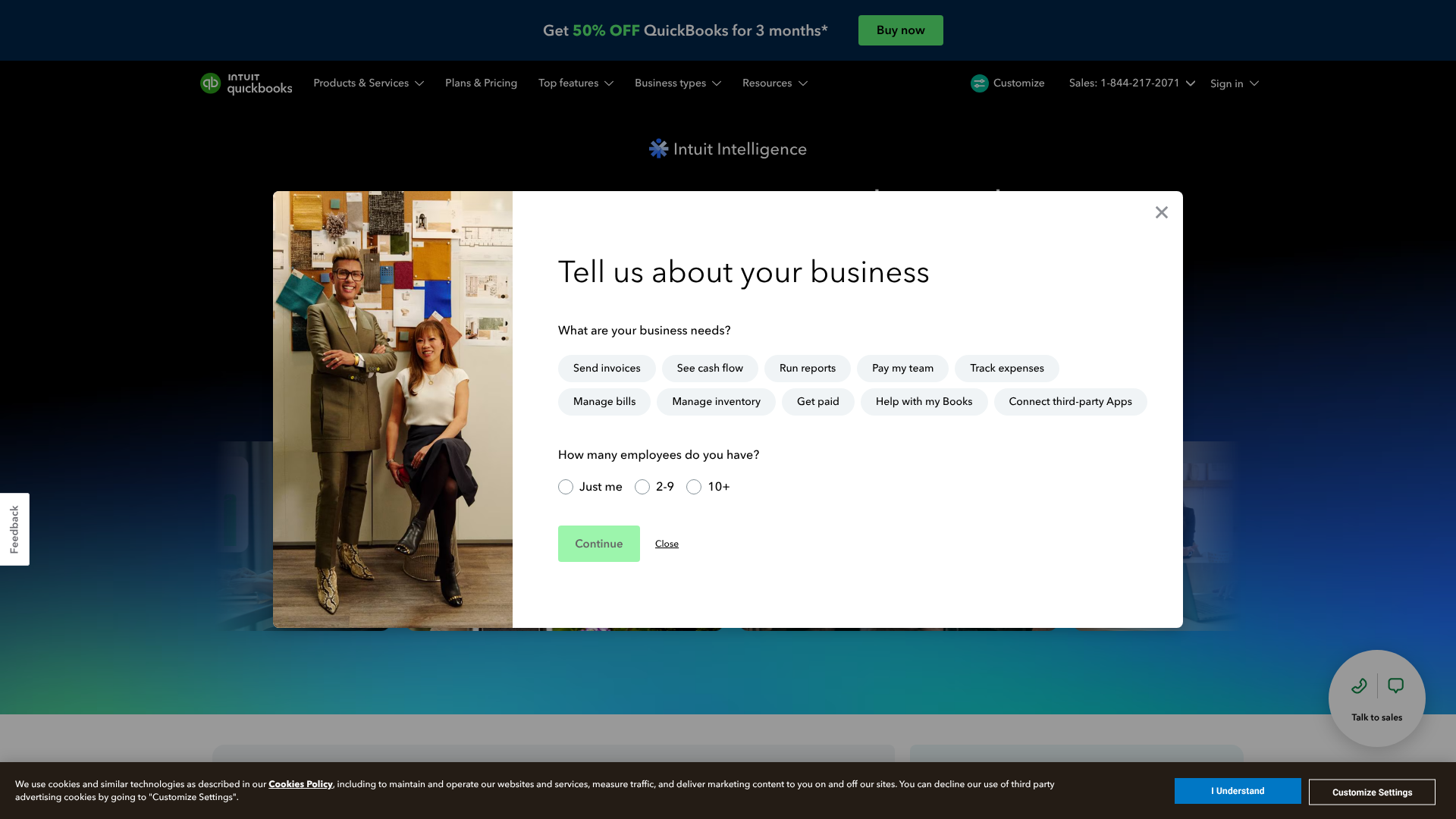
Task: Select the "10+" employees option
Action: point(694,486)
